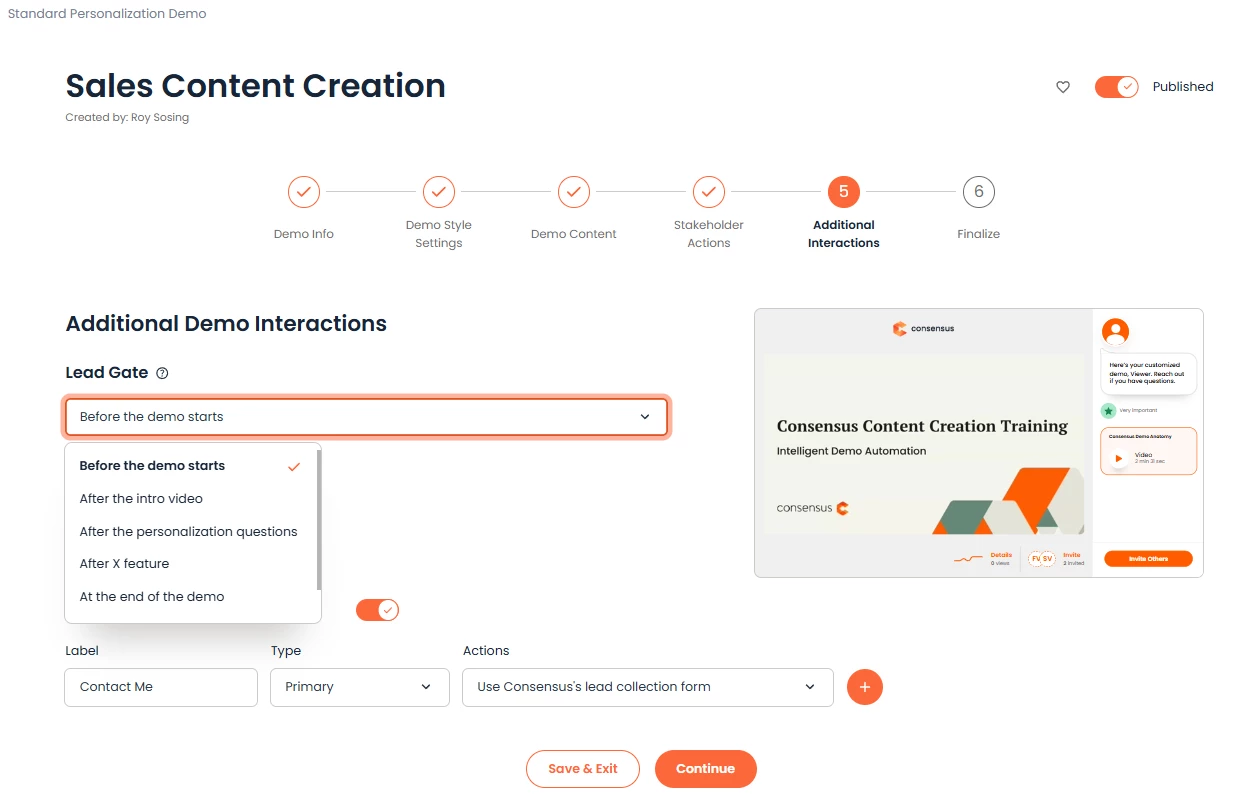This screenshot has height=808, width=1237.
Task: Select 'After the personalization questions' option
Action: 189,532
